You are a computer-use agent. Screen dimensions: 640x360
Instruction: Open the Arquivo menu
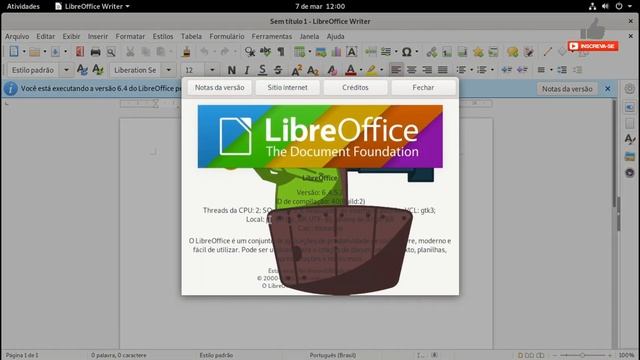point(17,36)
